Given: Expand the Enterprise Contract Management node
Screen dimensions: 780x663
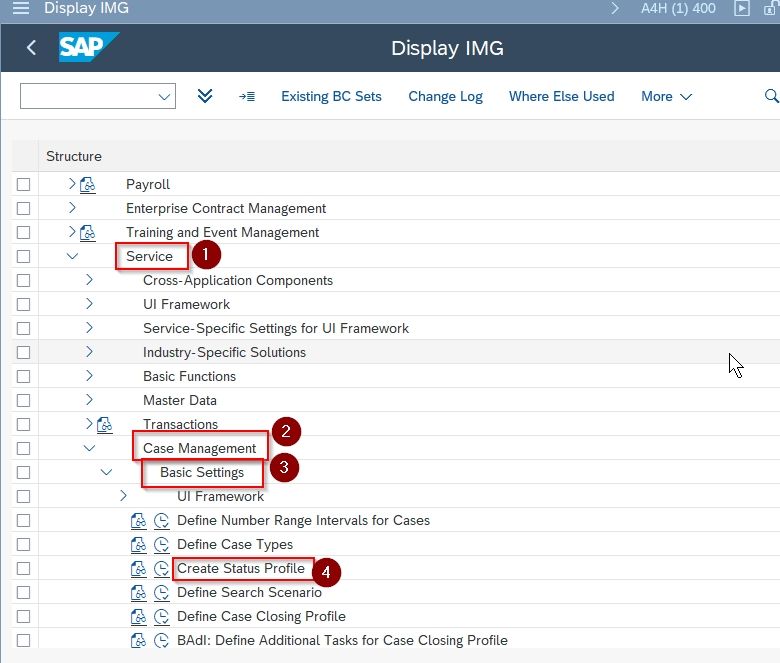Looking at the screenshot, I should click(72, 207).
